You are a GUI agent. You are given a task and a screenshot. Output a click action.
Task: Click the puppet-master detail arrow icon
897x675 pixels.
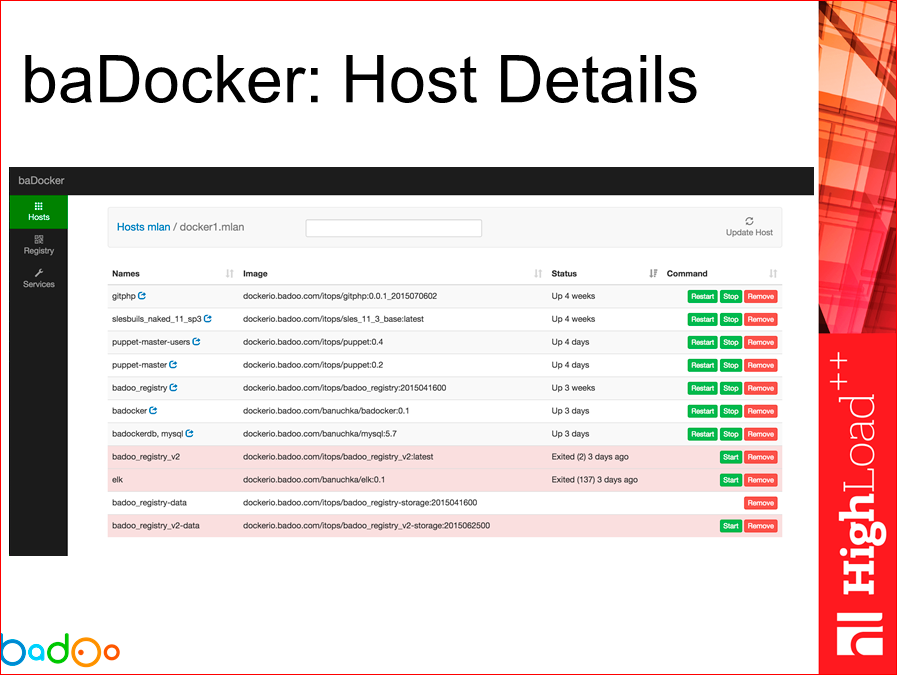(x=174, y=364)
